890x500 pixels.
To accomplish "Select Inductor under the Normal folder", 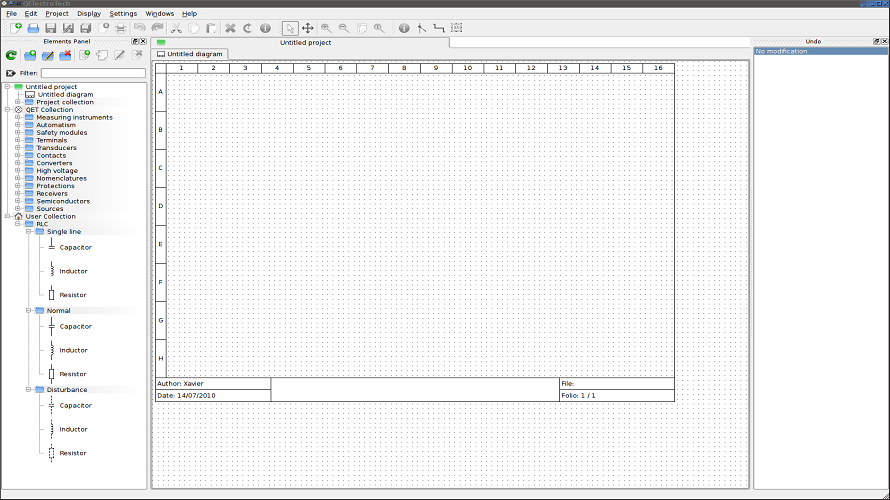I will coord(73,350).
